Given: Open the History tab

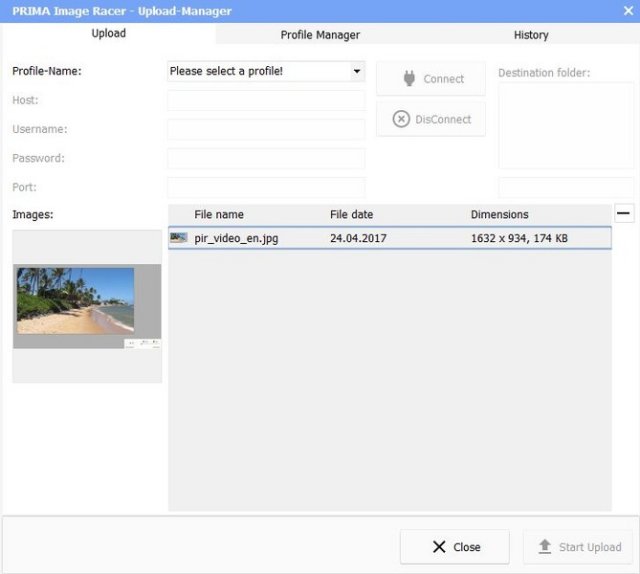Looking at the screenshot, I should tap(531, 35).
